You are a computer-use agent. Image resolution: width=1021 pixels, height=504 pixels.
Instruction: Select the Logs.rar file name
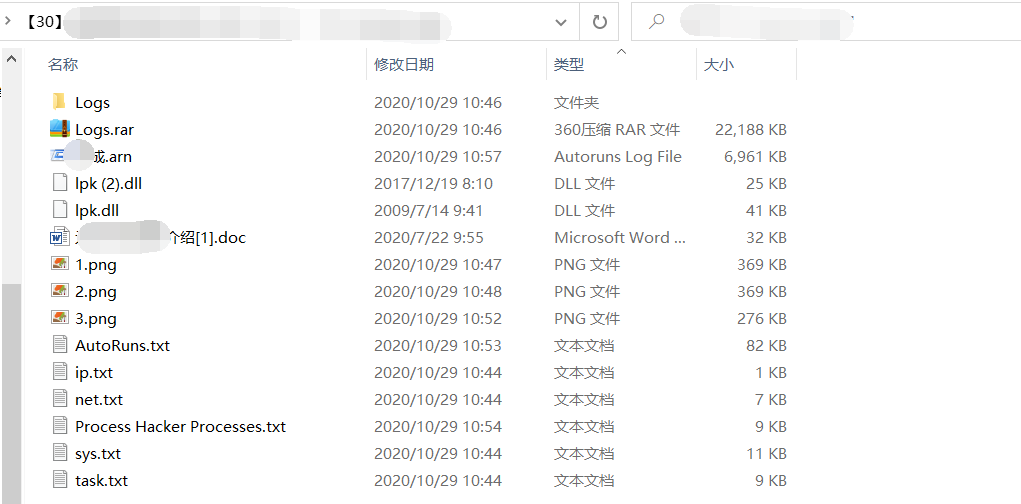(104, 129)
